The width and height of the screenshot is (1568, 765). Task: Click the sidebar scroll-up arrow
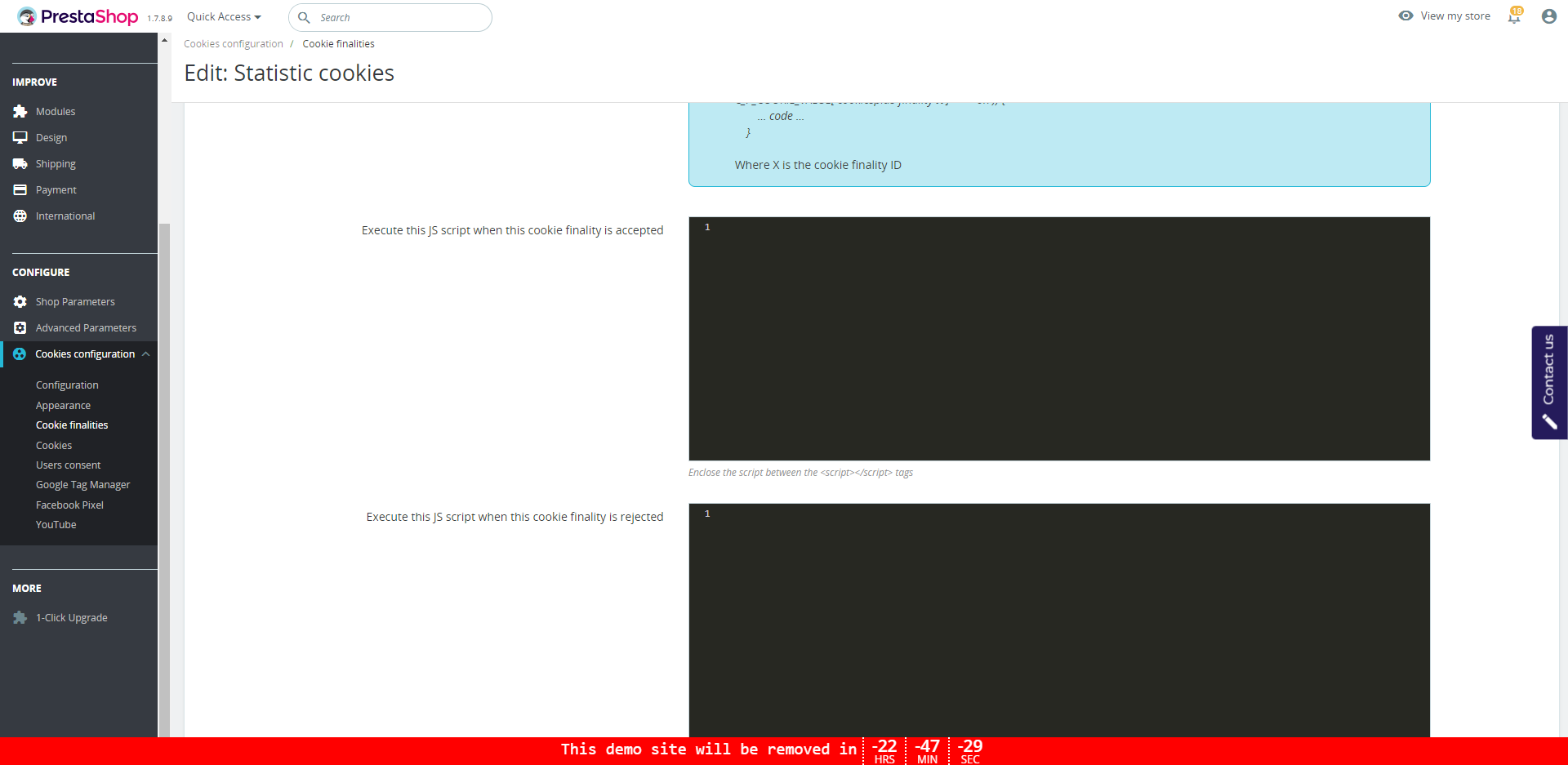164,40
